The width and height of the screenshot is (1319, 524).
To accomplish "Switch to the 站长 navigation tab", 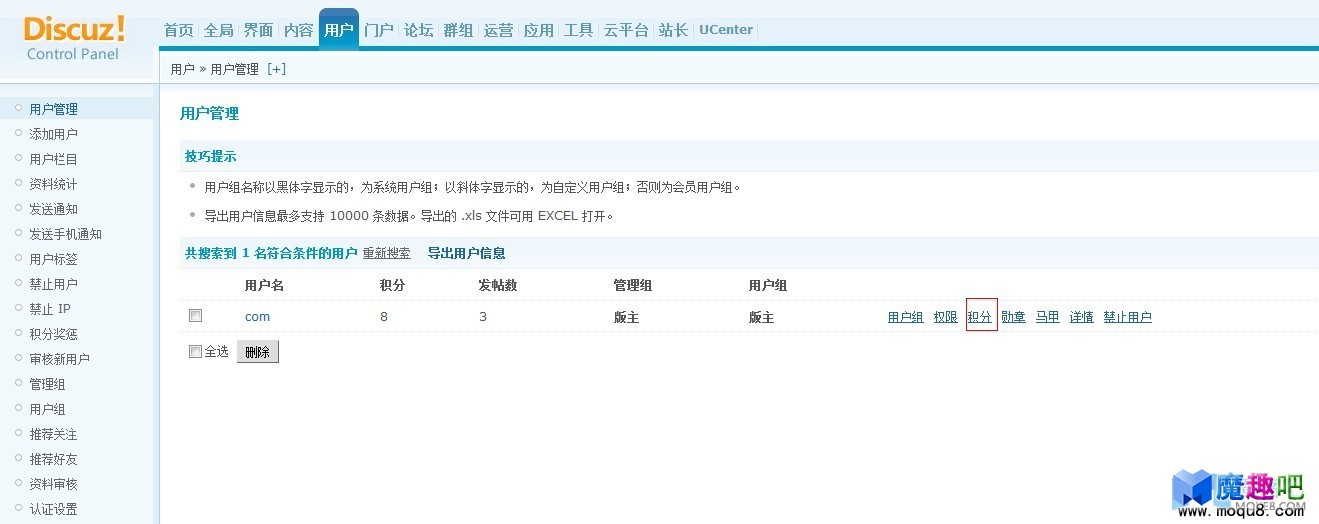I will pos(674,30).
